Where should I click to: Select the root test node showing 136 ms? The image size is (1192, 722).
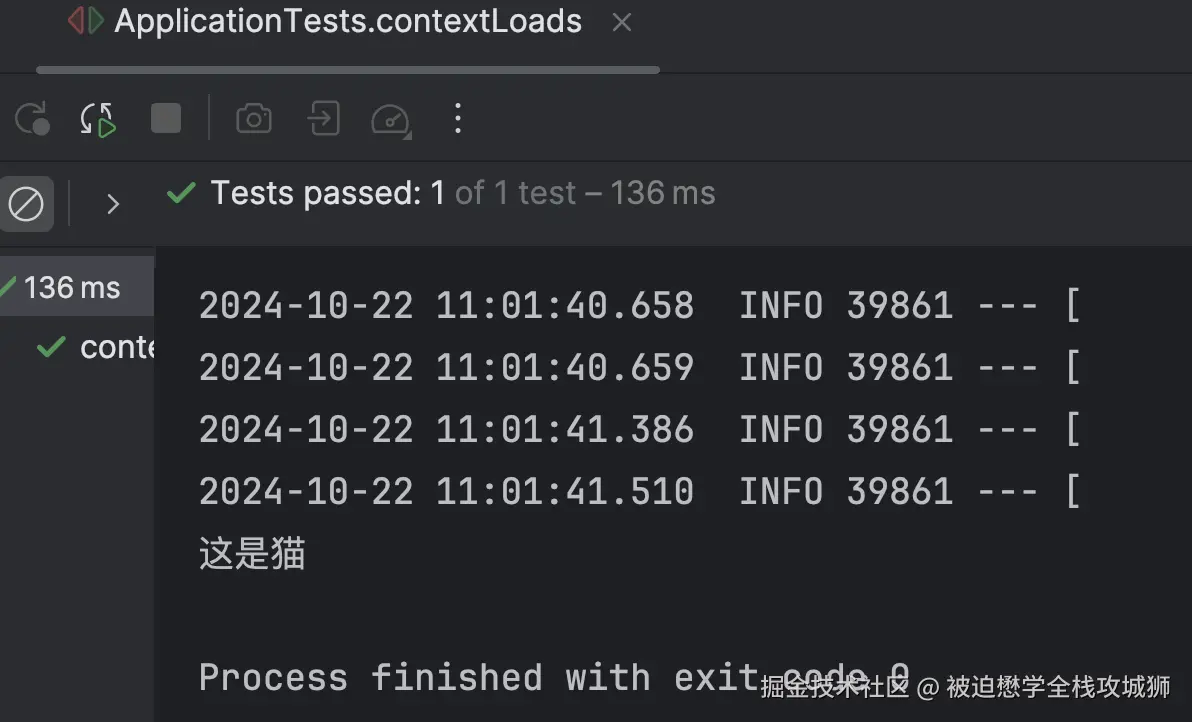click(x=72, y=288)
